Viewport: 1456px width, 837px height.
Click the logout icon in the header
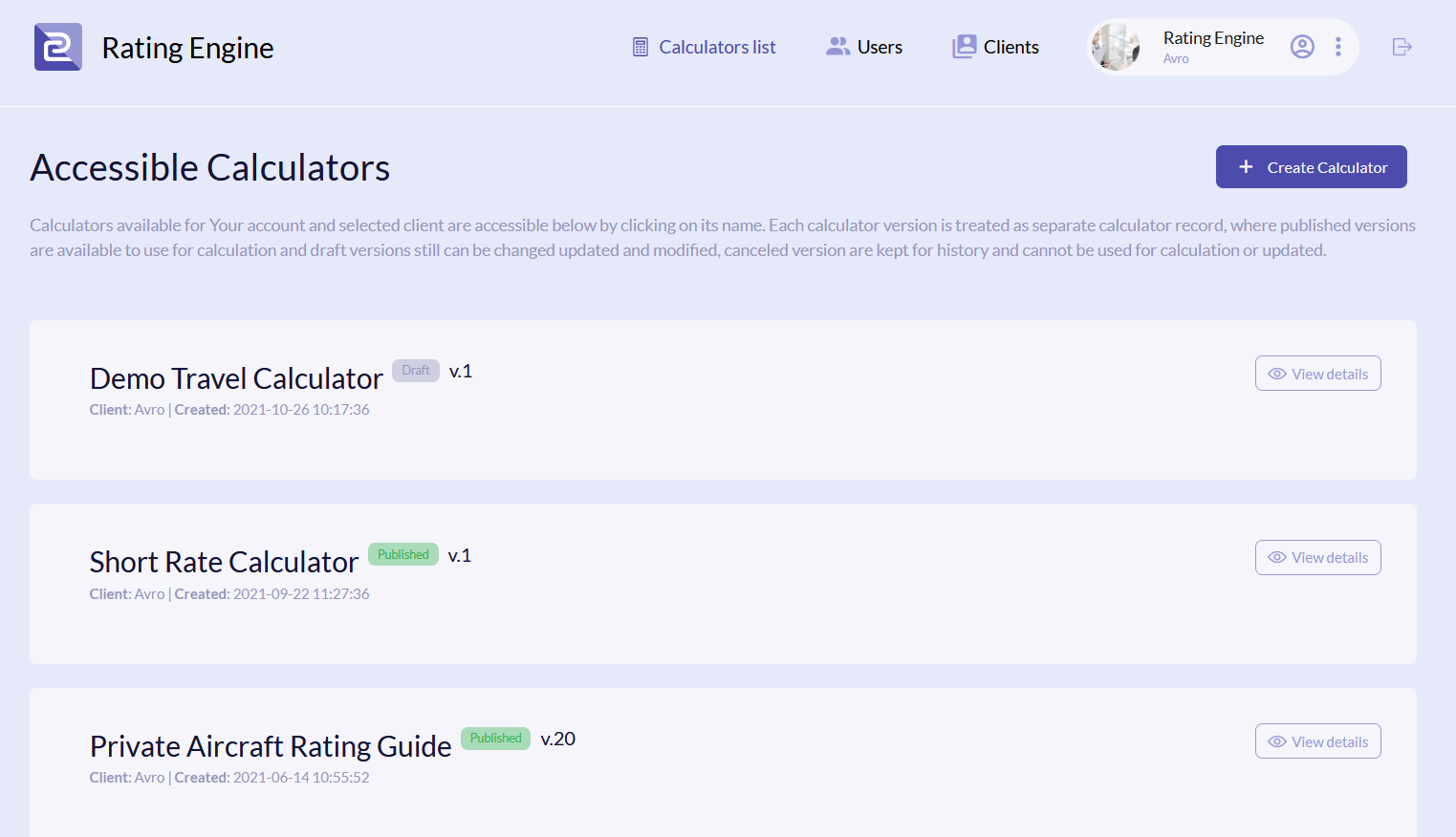point(1402,46)
